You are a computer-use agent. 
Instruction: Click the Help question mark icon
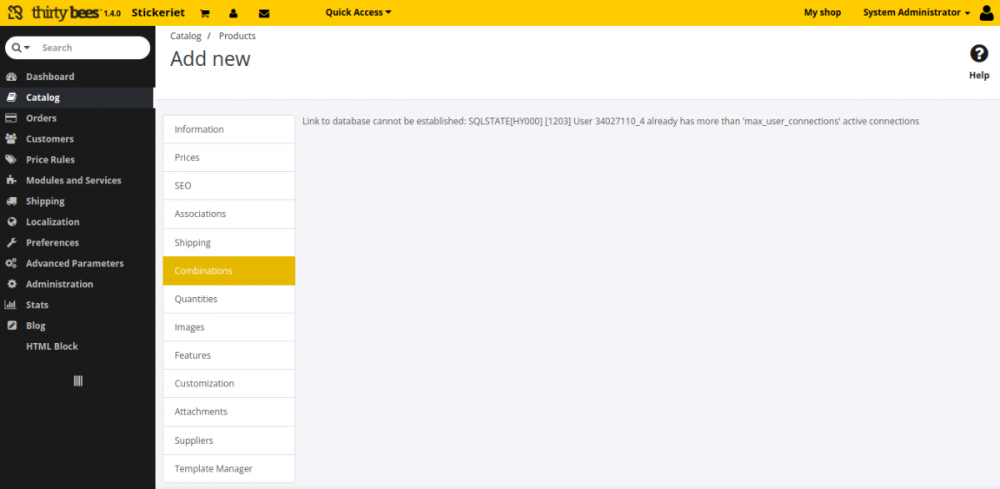pyautogui.click(x=979, y=54)
